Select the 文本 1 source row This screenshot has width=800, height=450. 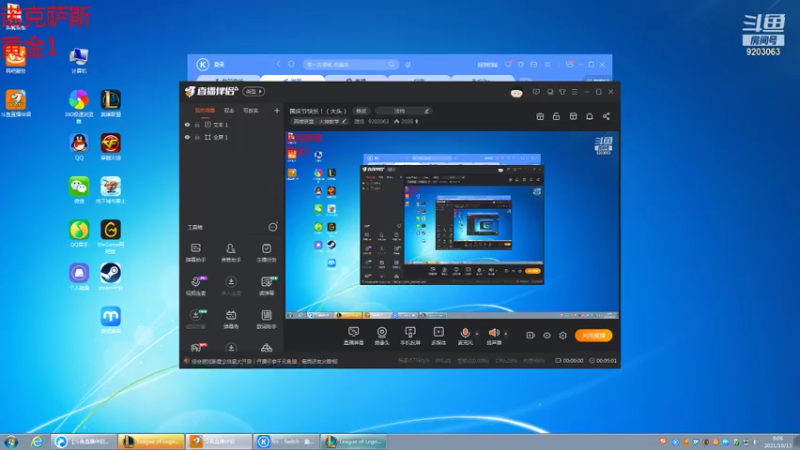point(232,124)
